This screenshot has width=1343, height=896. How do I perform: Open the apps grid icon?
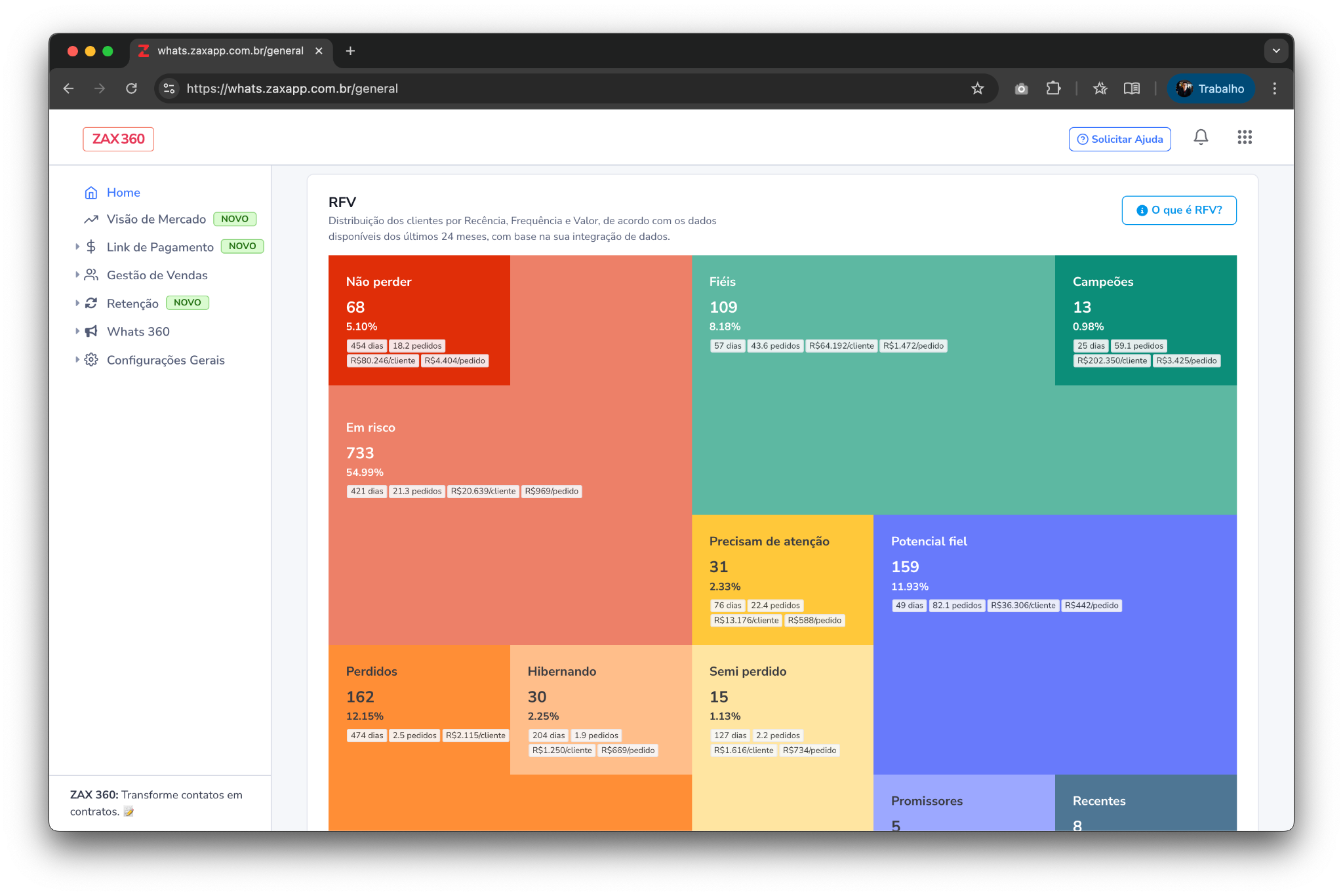[1244, 138]
